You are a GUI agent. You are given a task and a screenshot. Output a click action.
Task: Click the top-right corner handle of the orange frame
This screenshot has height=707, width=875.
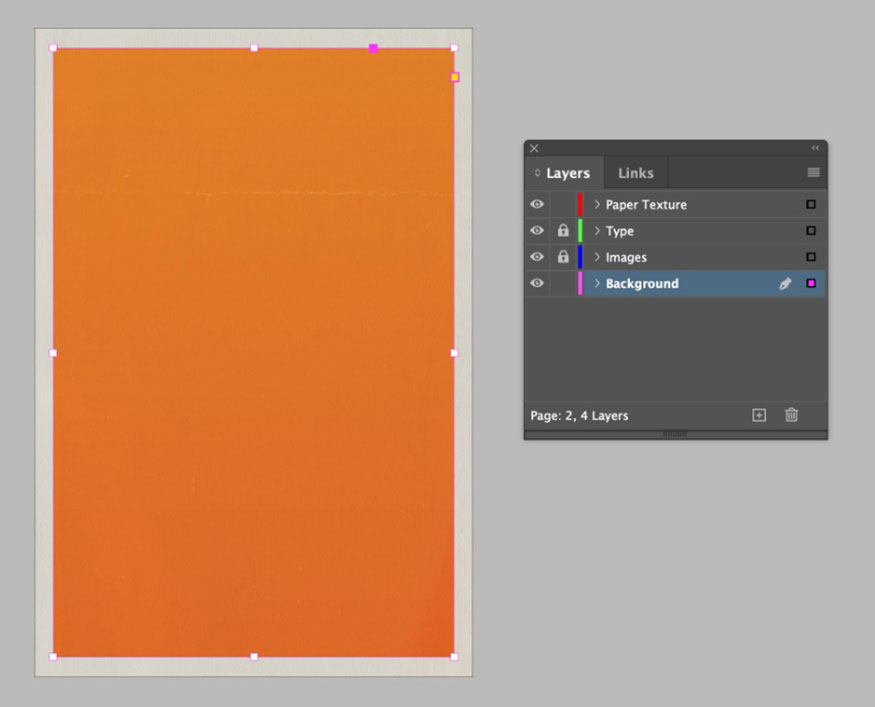454,48
